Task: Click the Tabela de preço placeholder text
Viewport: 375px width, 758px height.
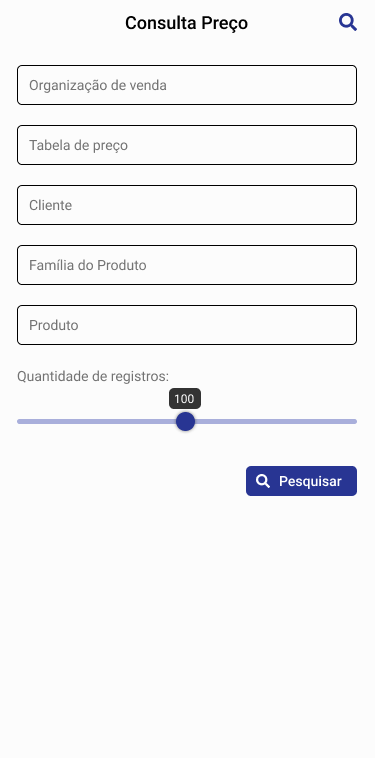Action: coord(78,146)
